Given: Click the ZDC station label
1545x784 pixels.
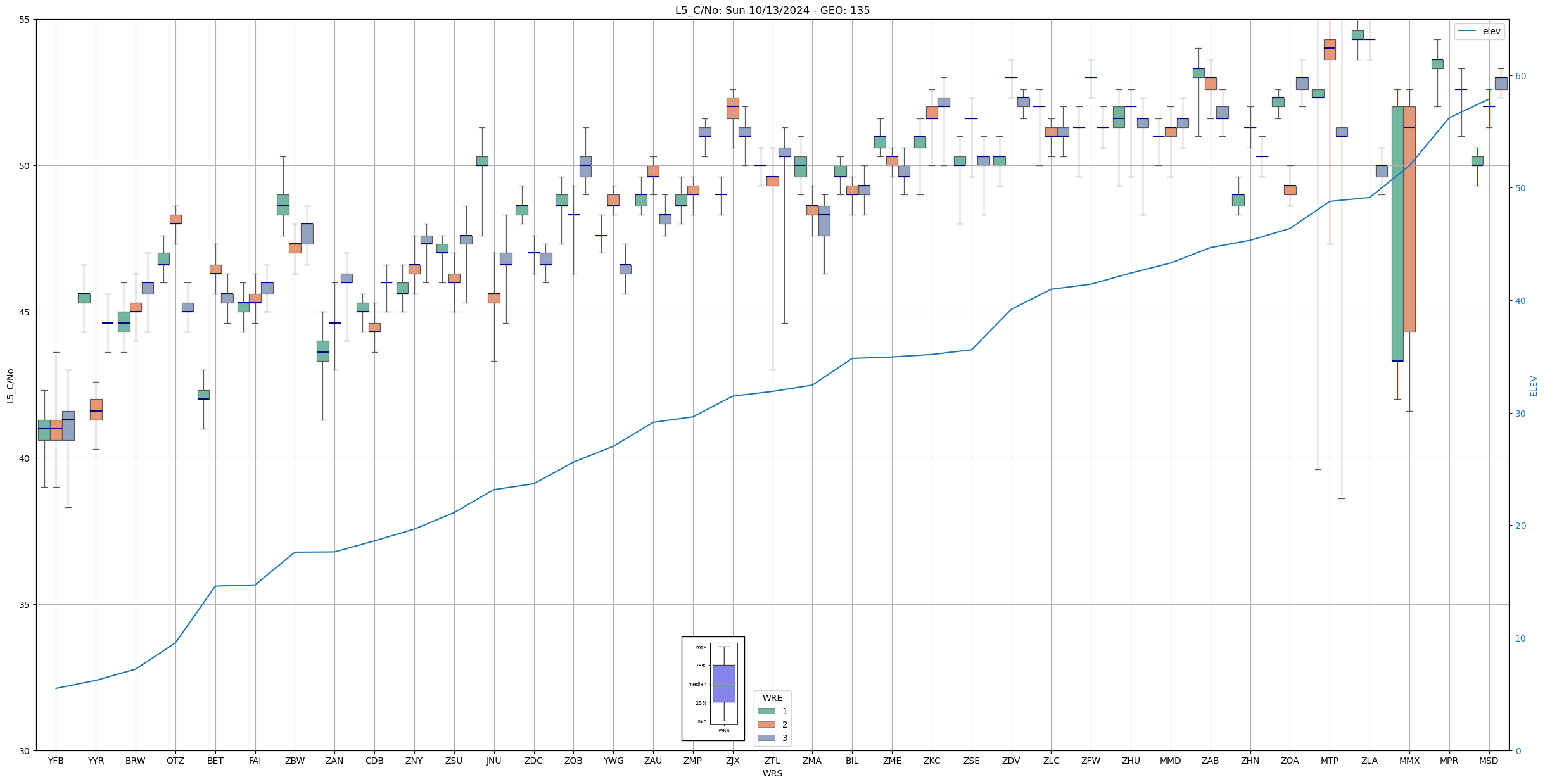Looking at the screenshot, I should [x=533, y=761].
